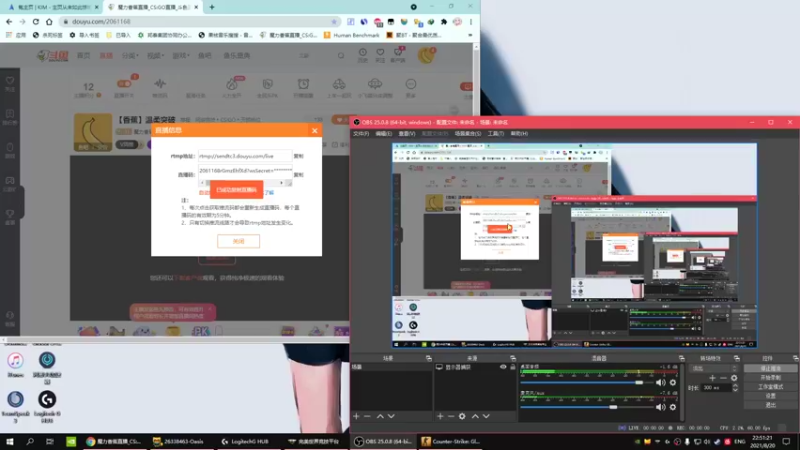Add a scene transition with plus
This screenshot has width=800, height=450.
click(712, 378)
